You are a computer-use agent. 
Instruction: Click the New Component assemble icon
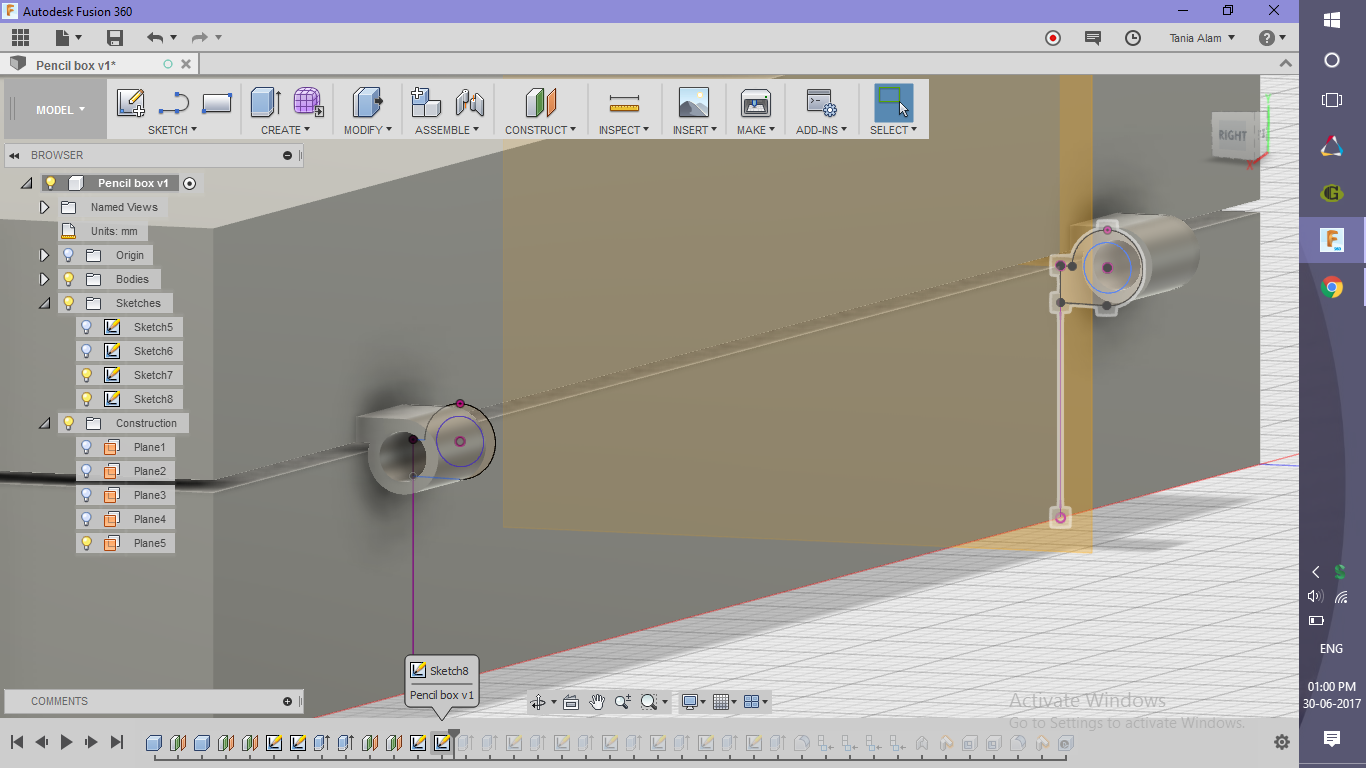pos(426,102)
